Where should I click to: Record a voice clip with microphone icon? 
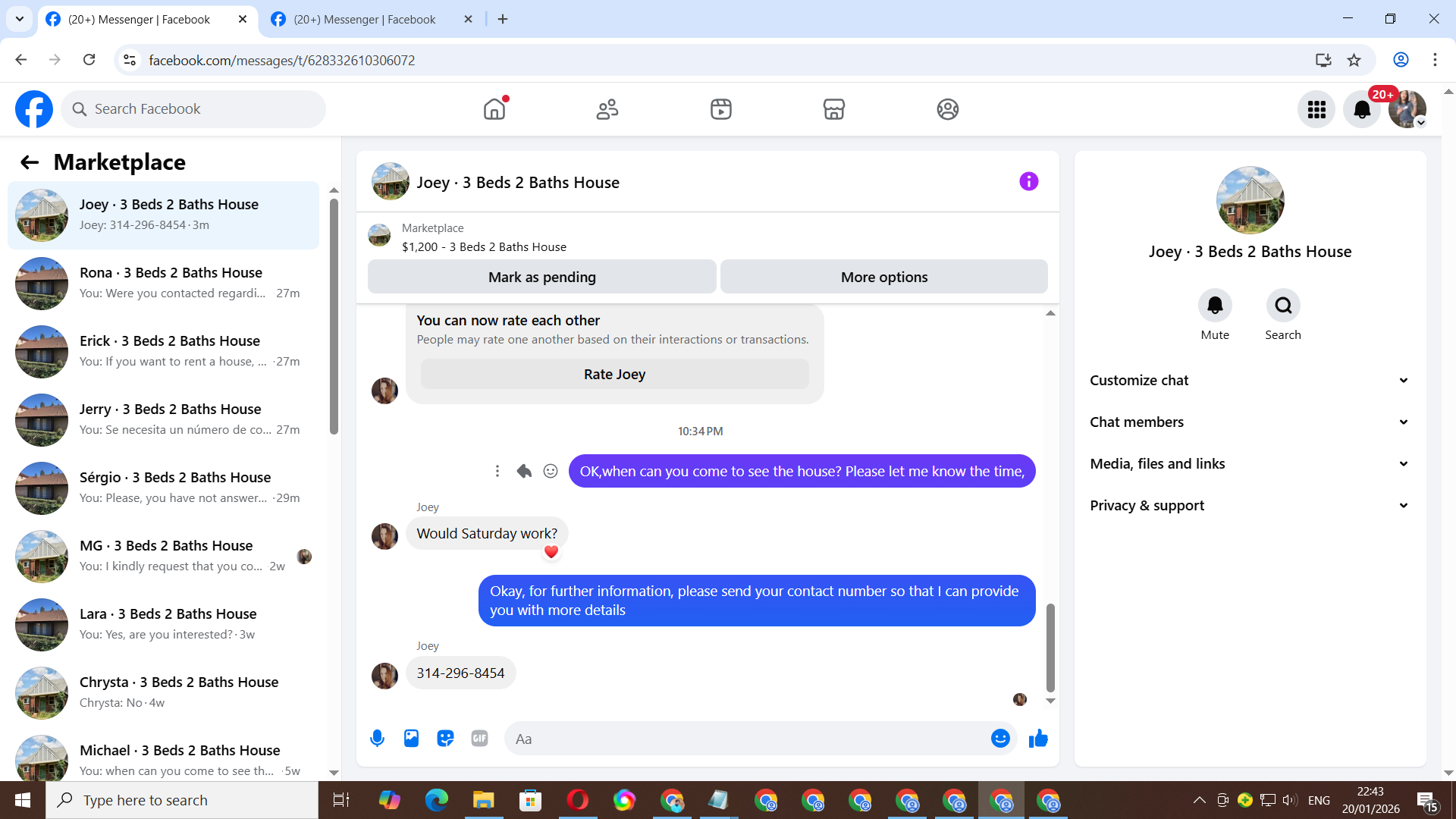[x=377, y=739]
